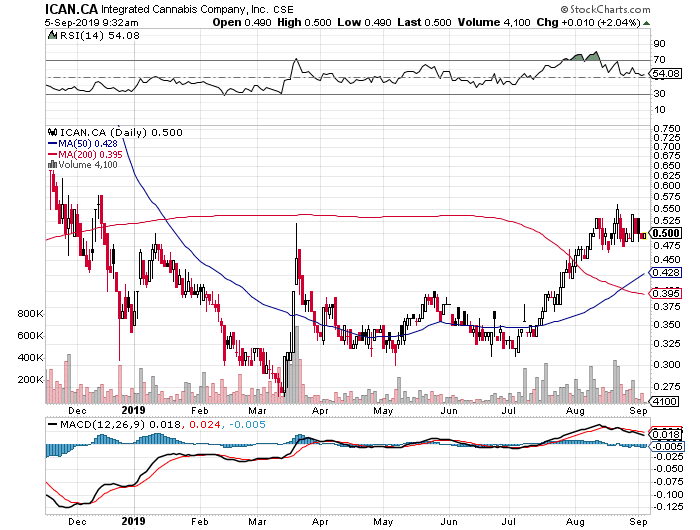Click the Aug label on the MACD axis
The height and width of the screenshot is (530, 700).
coord(575,521)
